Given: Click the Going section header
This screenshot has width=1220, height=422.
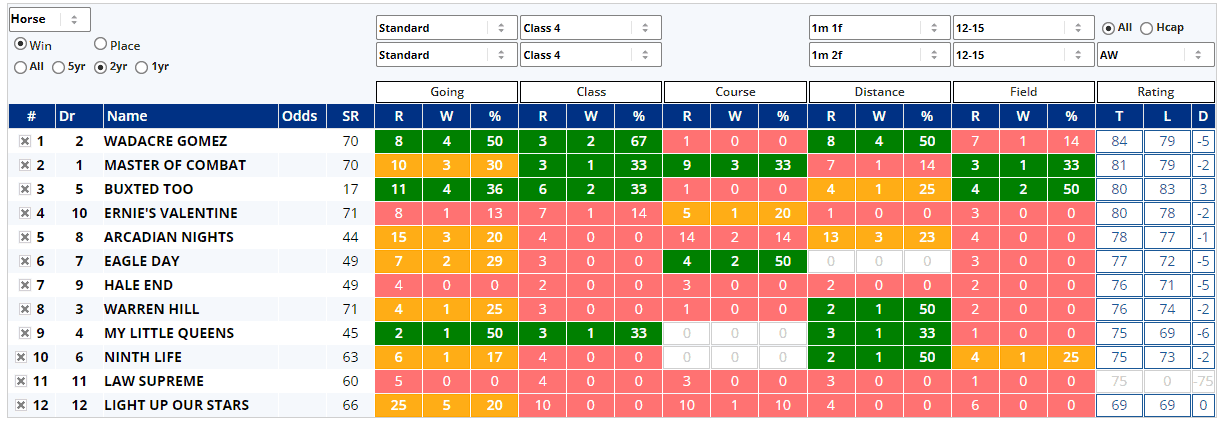Looking at the screenshot, I should coord(447,92).
